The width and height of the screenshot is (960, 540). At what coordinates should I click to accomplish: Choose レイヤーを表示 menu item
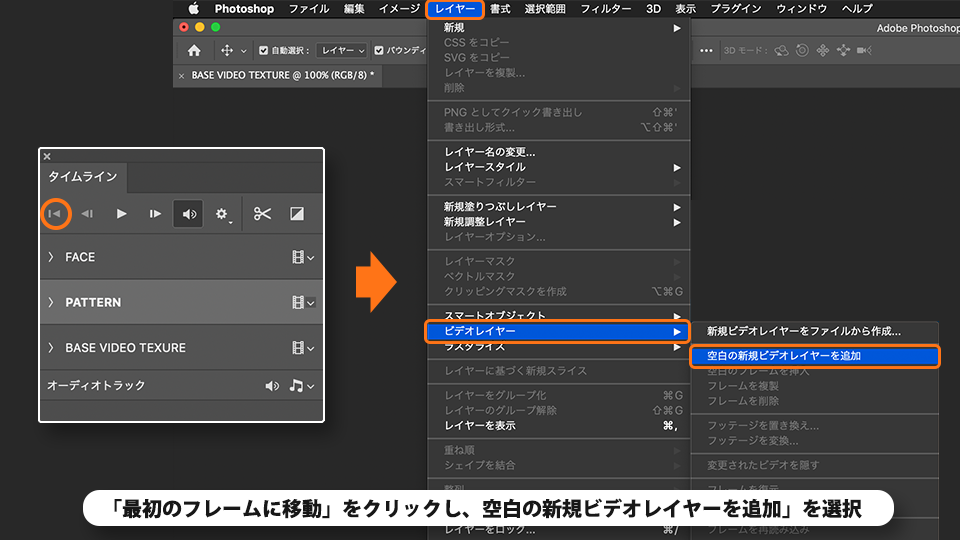point(559,426)
